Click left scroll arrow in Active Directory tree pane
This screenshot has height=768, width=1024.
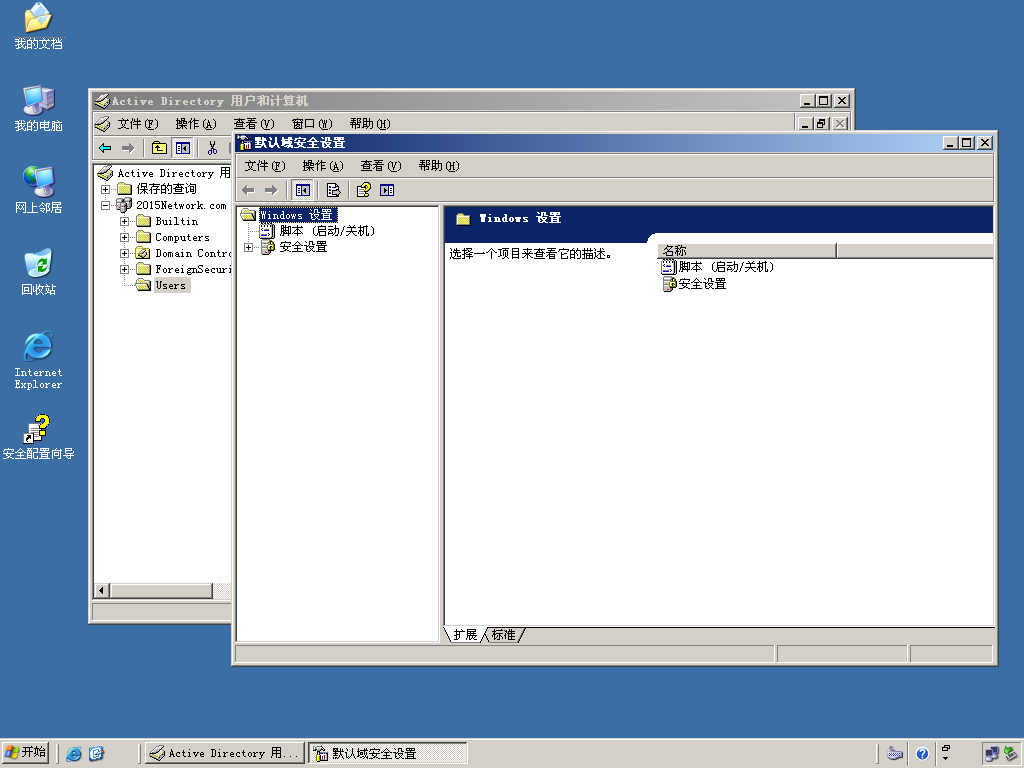click(x=101, y=591)
